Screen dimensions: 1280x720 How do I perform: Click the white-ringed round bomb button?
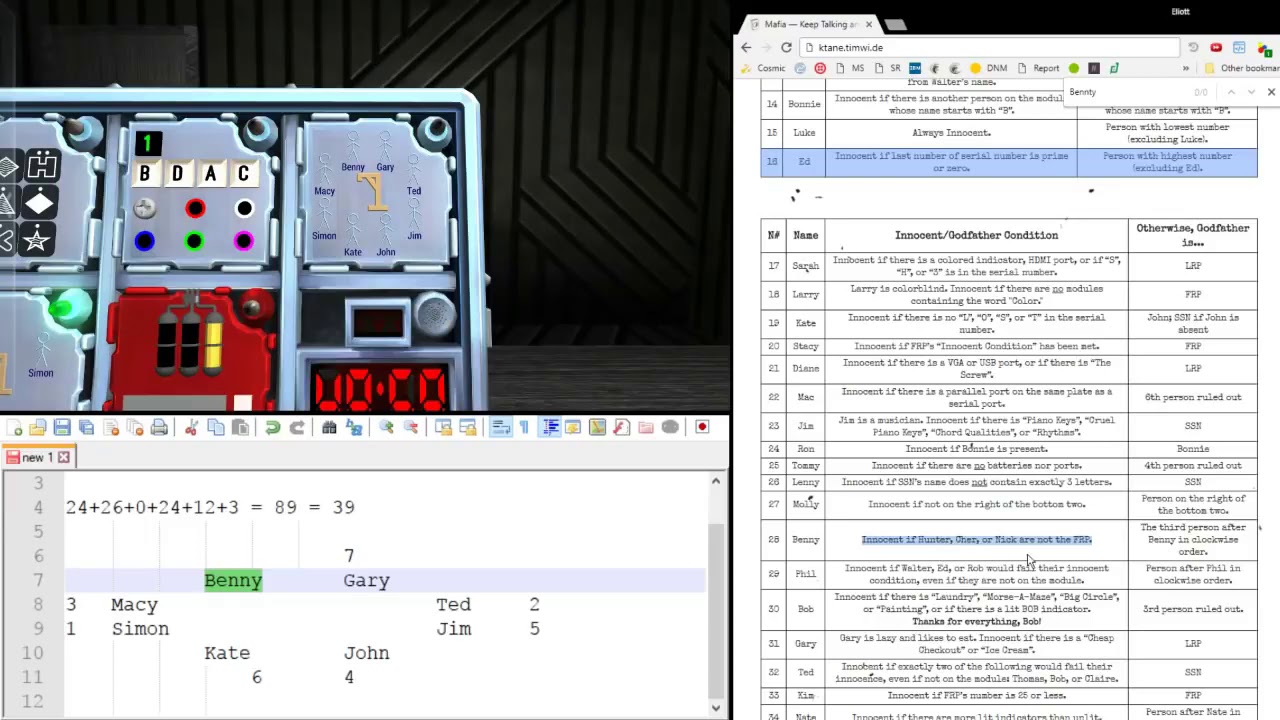(x=244, y=209)
